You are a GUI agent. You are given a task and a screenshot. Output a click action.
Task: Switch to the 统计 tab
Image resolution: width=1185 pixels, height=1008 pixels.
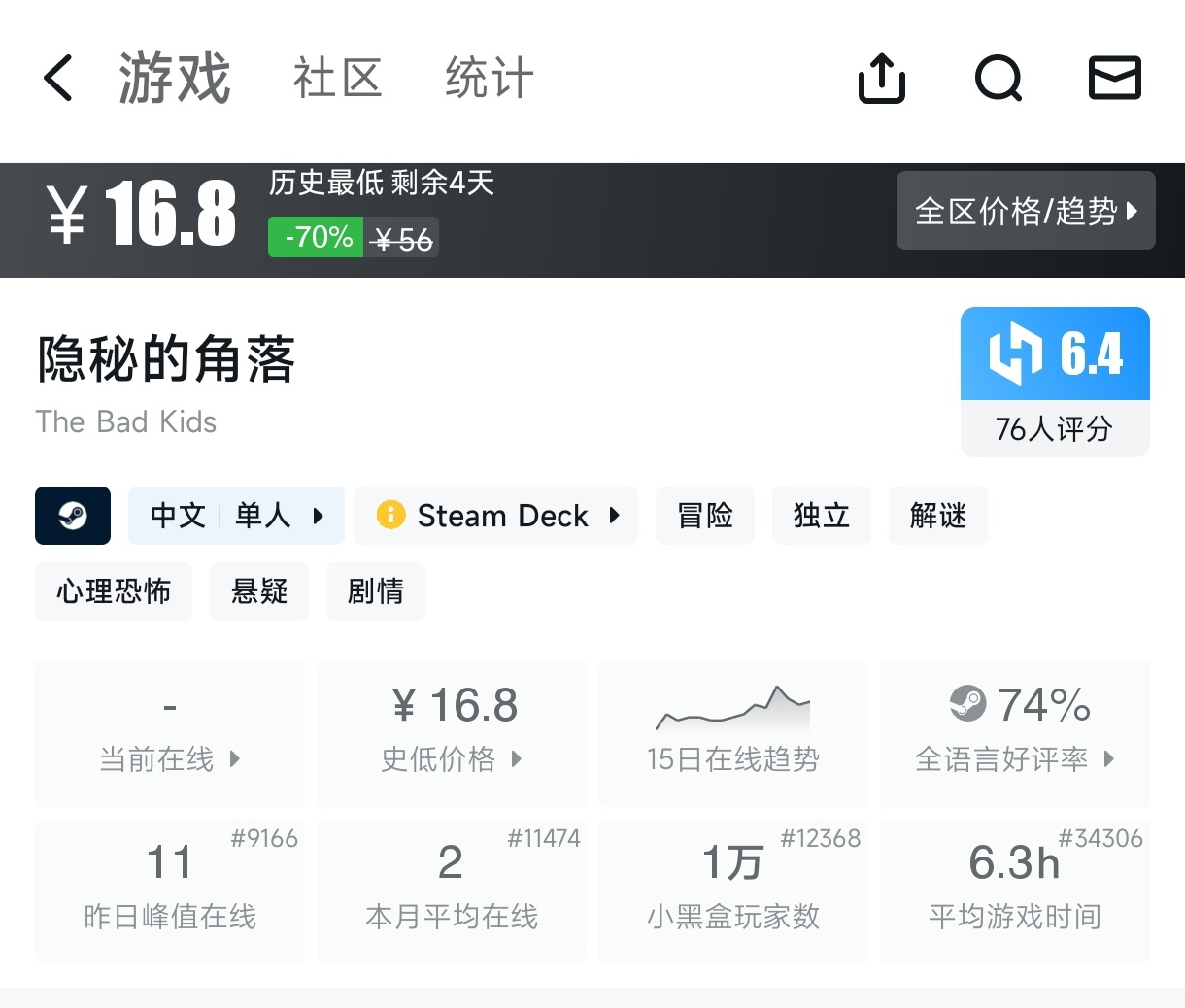point(490,78)
